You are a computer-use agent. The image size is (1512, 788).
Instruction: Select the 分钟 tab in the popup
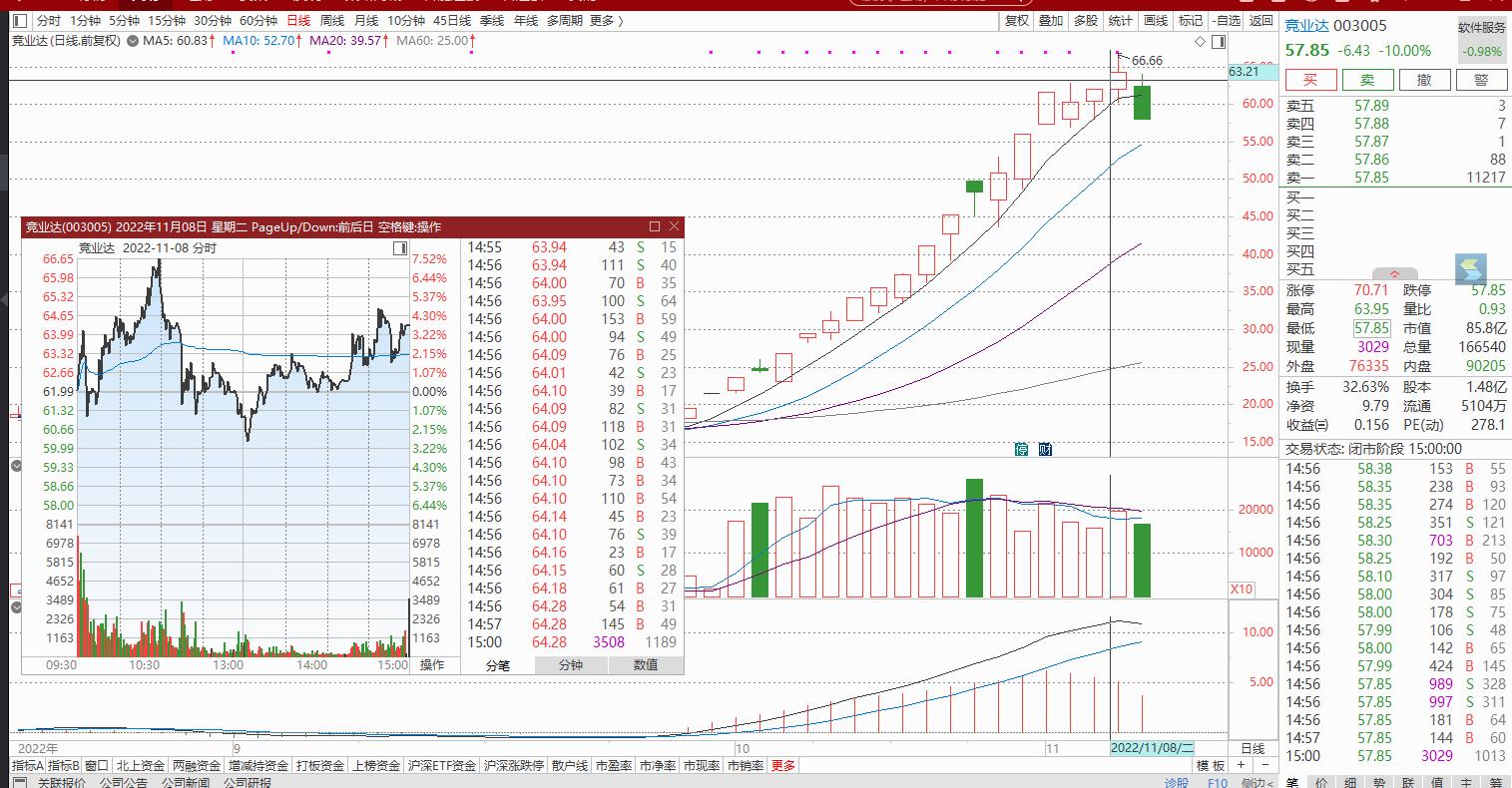(x=571, y=664)
